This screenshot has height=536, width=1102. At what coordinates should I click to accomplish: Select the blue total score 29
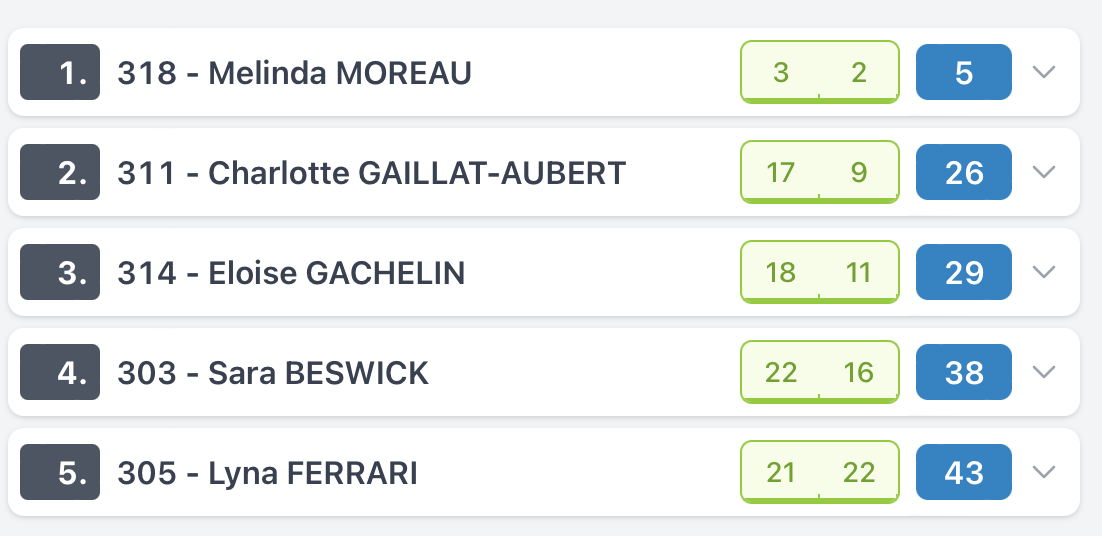[964, 272]
